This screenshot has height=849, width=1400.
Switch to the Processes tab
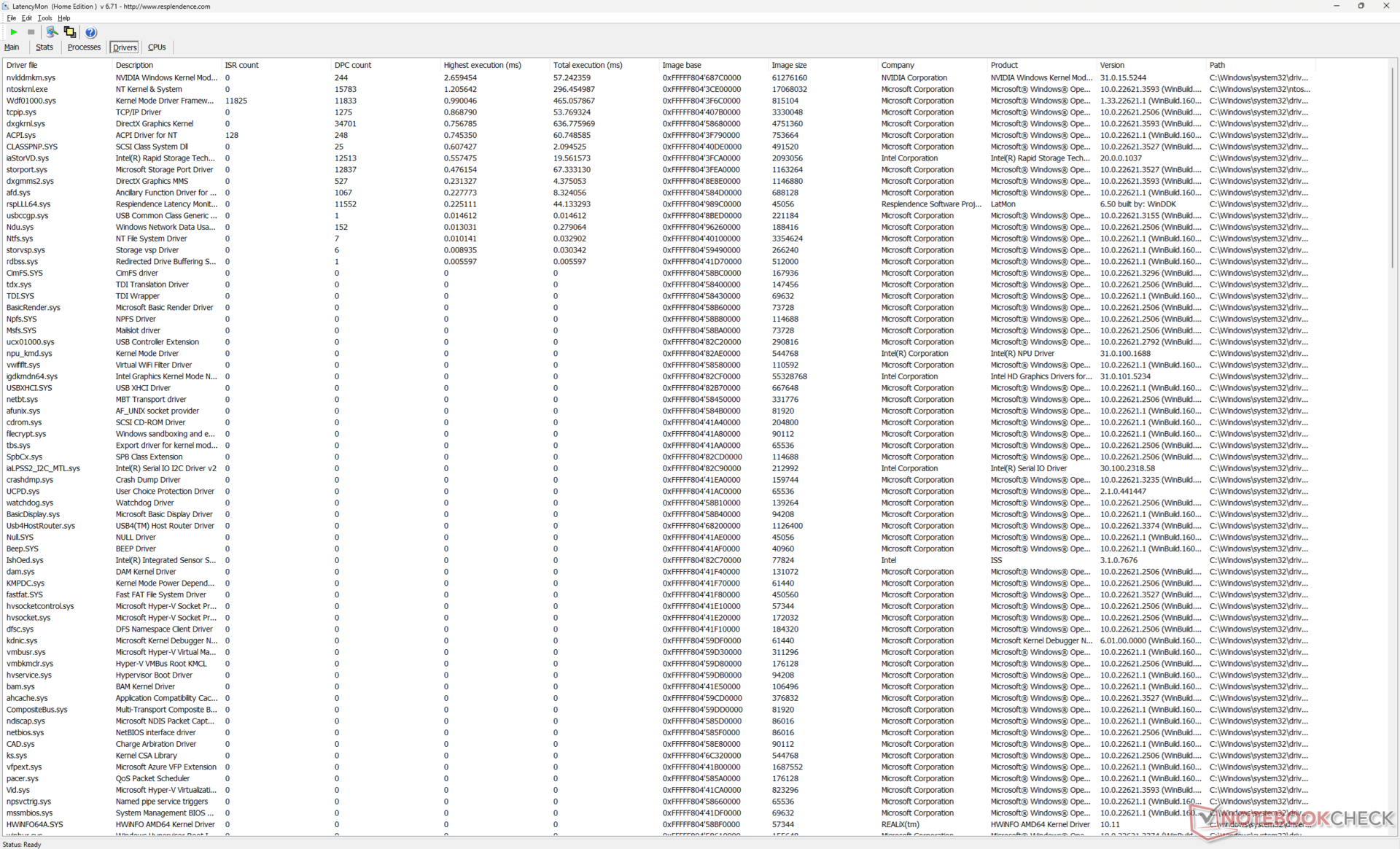(x=84, y=47)
